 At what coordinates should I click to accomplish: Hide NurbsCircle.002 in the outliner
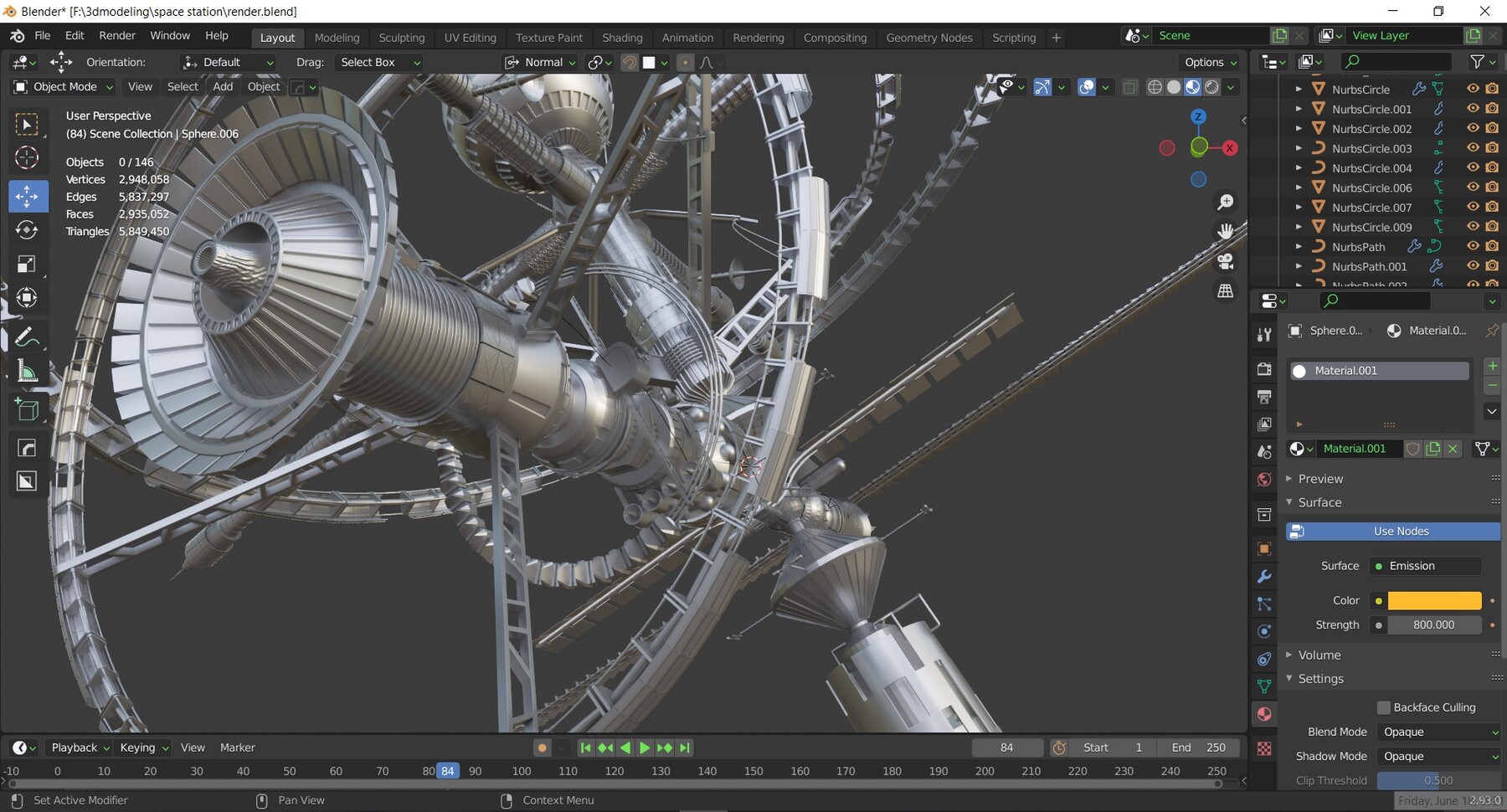pos(1473,128)
